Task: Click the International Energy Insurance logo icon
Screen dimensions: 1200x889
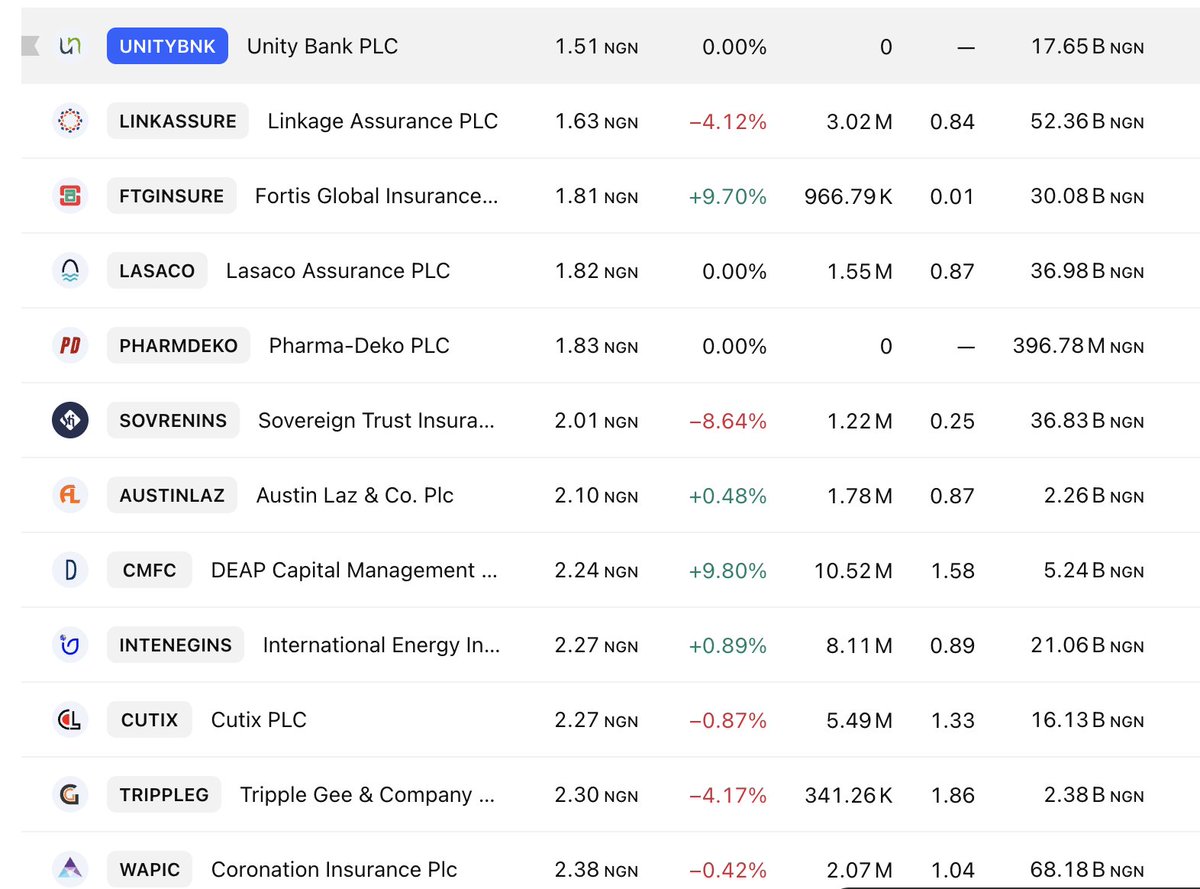Action: coord(71,645)
